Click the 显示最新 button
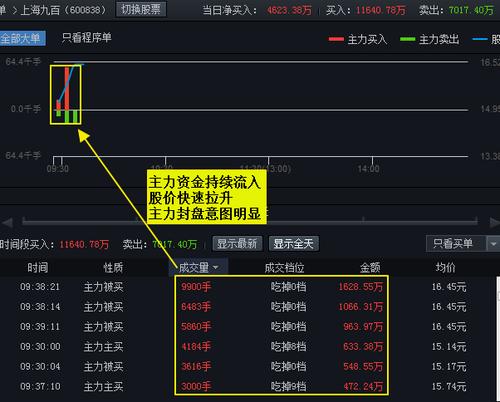Image resolution: width=500 pixels, height=402 pixels. [237, 244]
